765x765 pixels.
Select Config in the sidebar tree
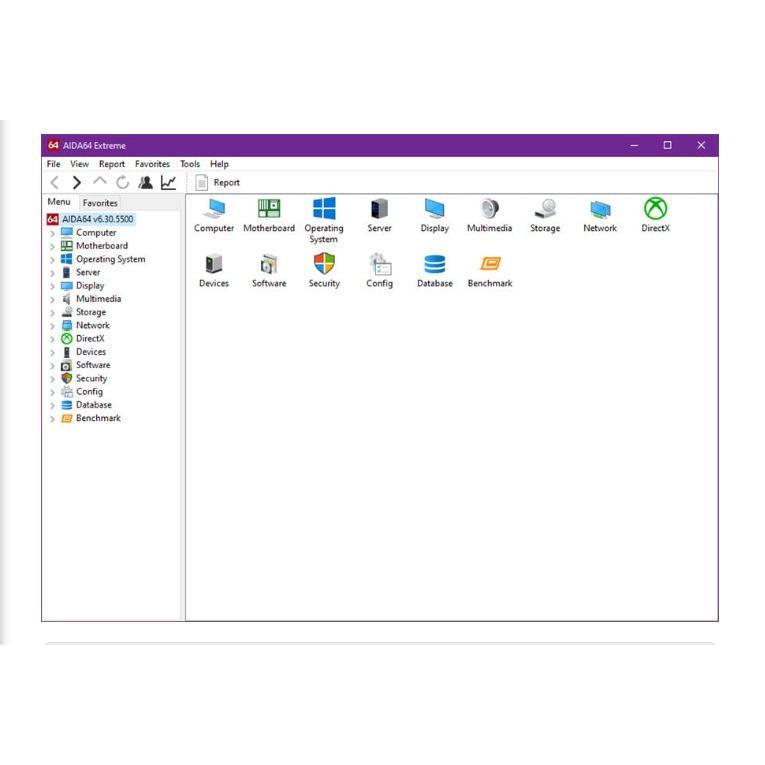click(x=89, y=391)
